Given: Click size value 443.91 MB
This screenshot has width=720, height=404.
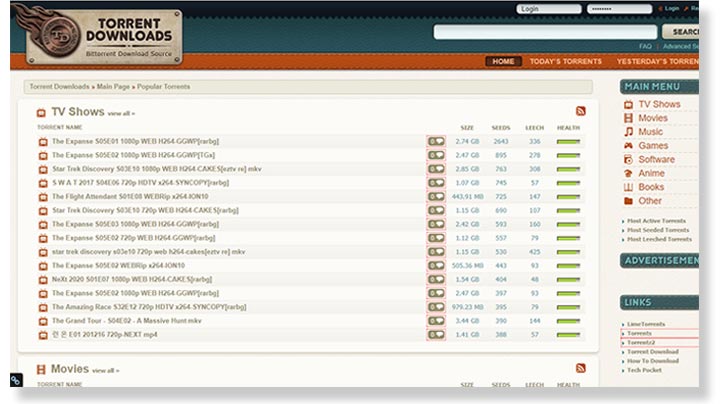Looking at the screenshot, I should coord(467,196).
